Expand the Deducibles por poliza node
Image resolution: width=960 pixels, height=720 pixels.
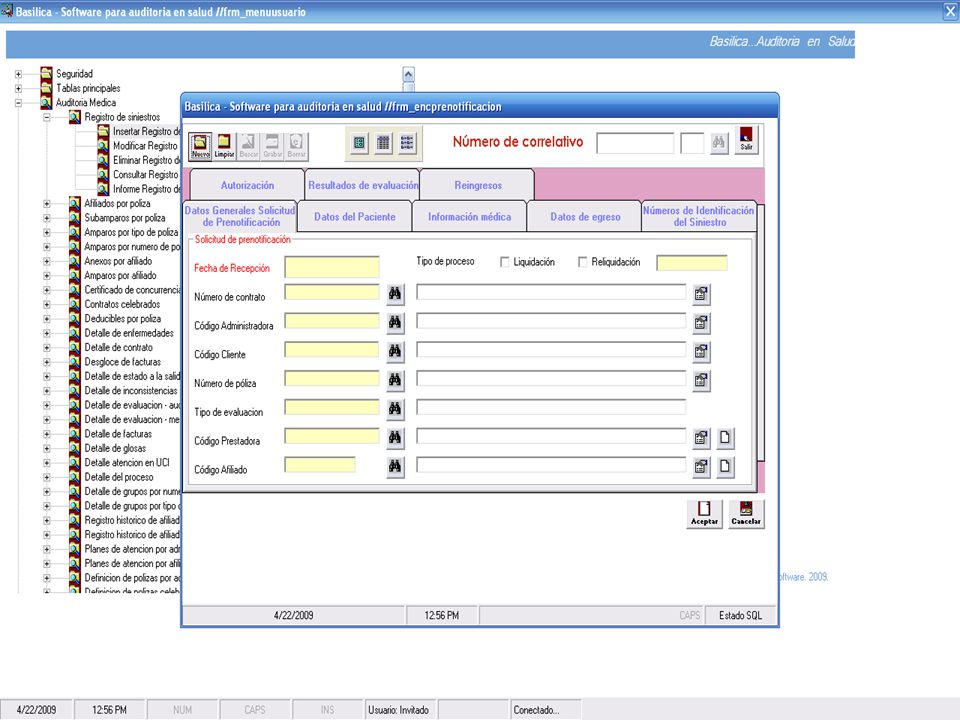pyautogui.click(x=47, y=319)
